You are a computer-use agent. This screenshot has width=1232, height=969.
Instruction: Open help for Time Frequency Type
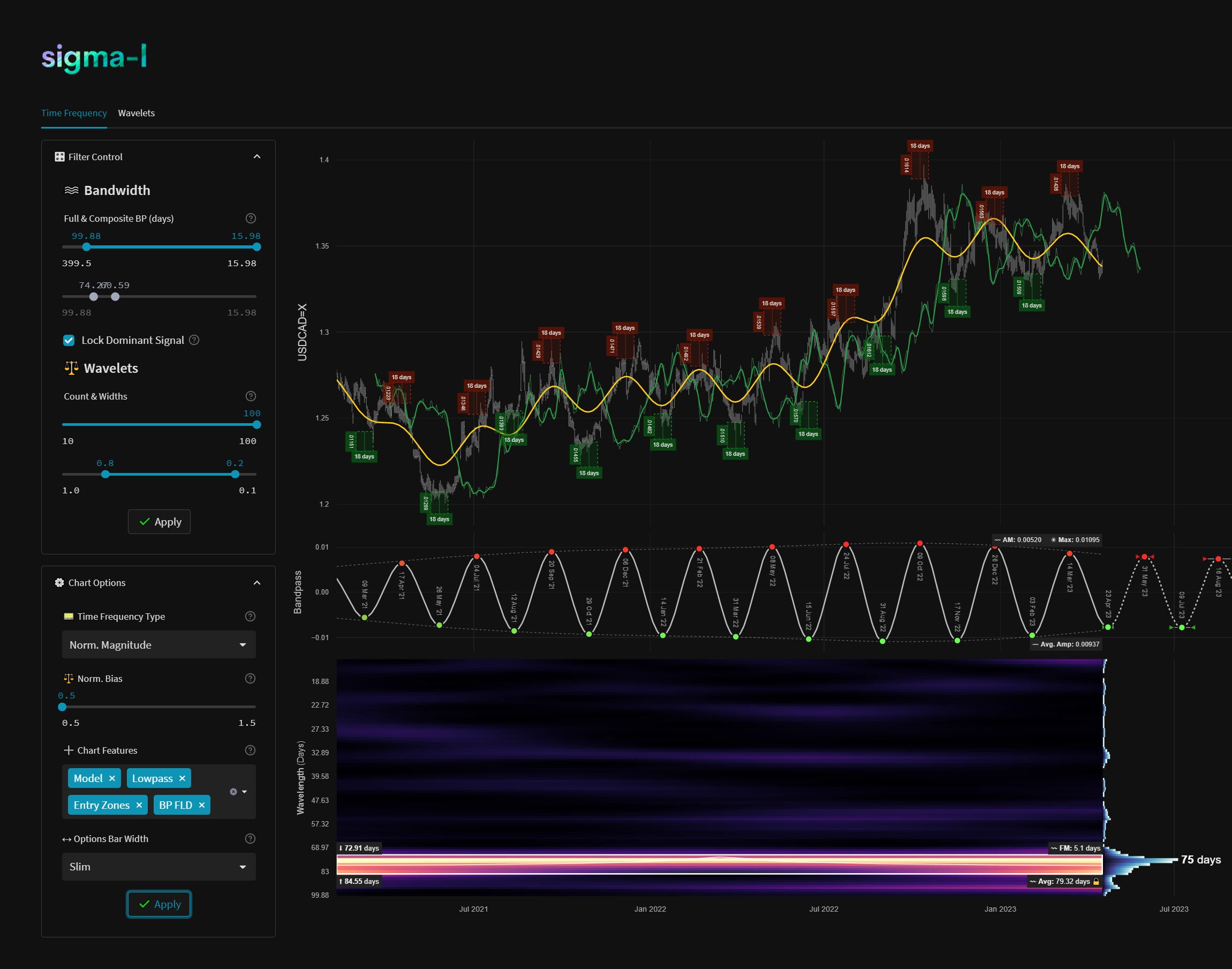pos(250,616)
